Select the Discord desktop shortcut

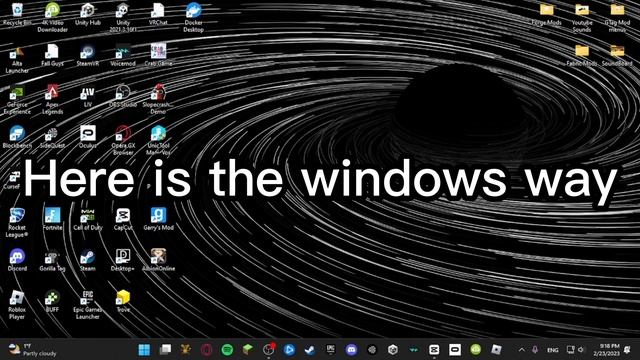point(17,260)
